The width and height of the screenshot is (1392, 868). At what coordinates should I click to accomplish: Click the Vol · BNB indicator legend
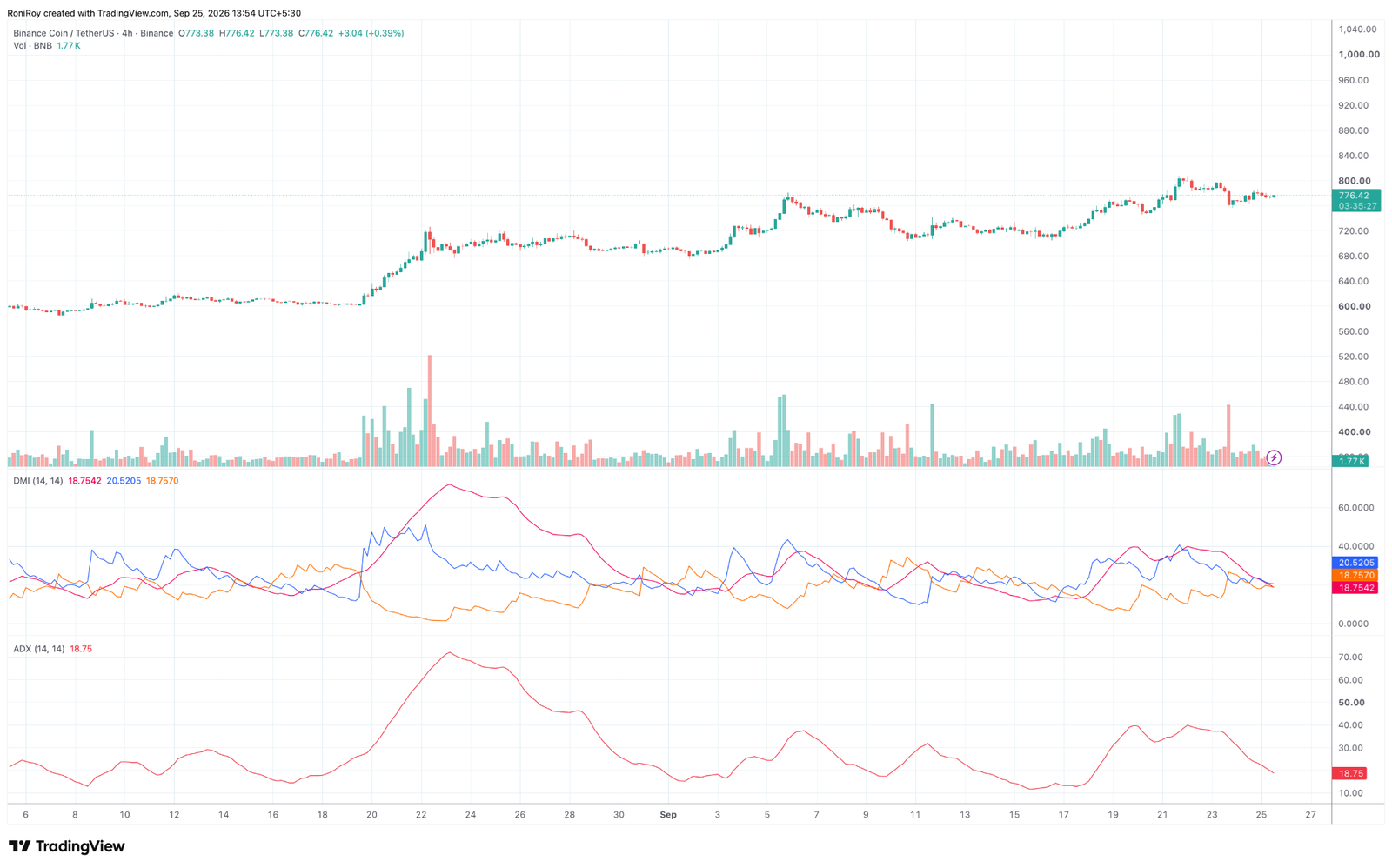tap(32, 45)
